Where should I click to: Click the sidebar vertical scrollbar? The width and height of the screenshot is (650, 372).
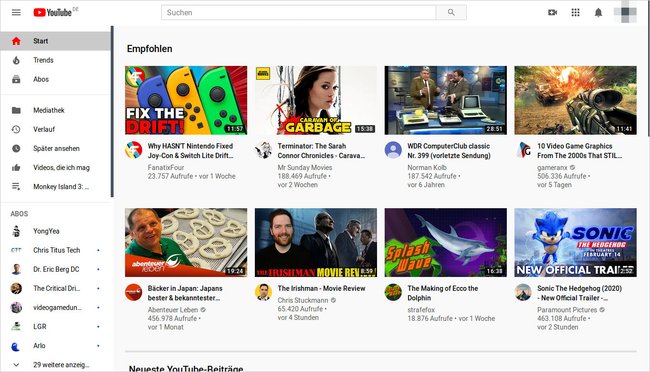[x=112, y=111]
